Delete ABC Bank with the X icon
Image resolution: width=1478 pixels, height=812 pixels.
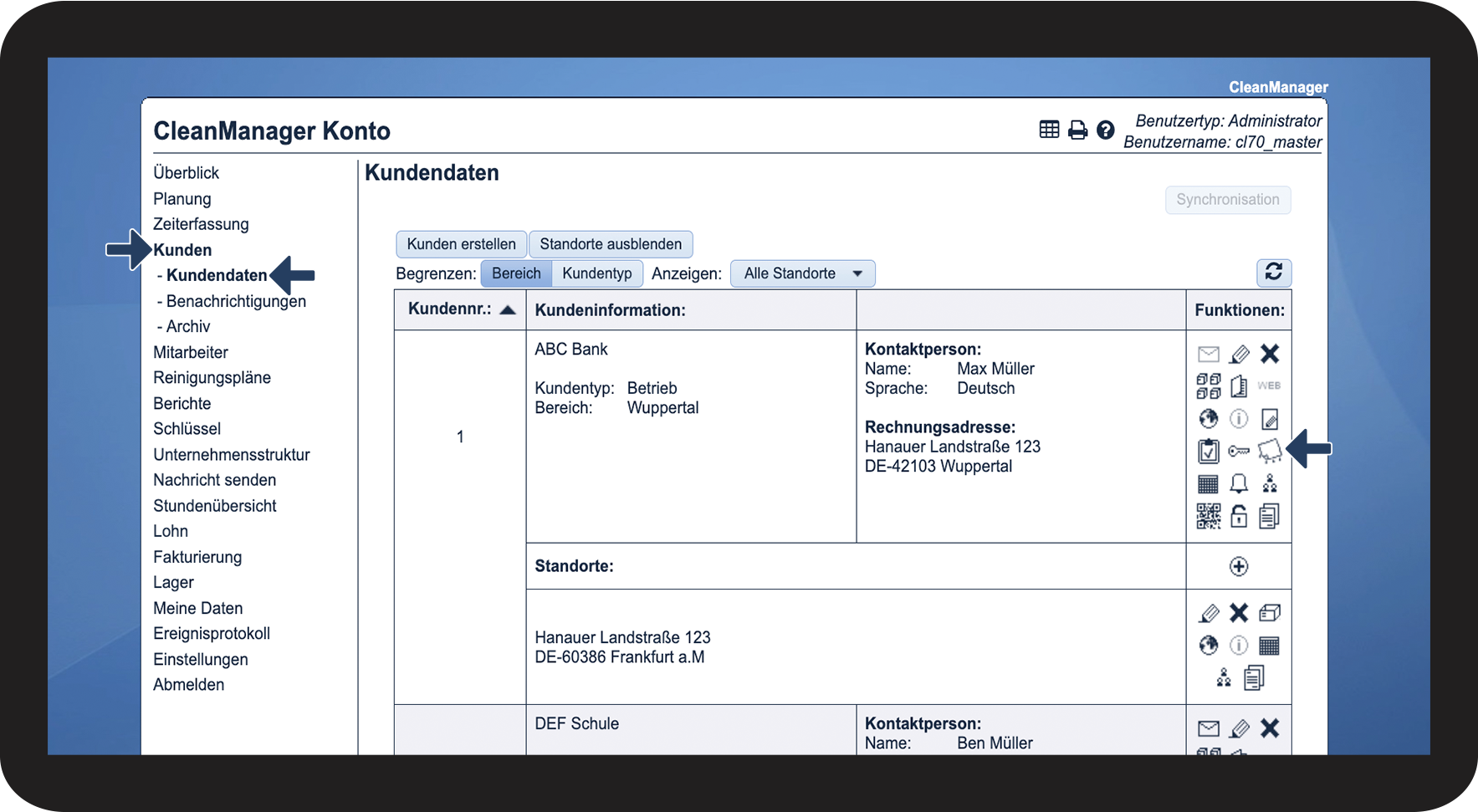coord(1270,354)
